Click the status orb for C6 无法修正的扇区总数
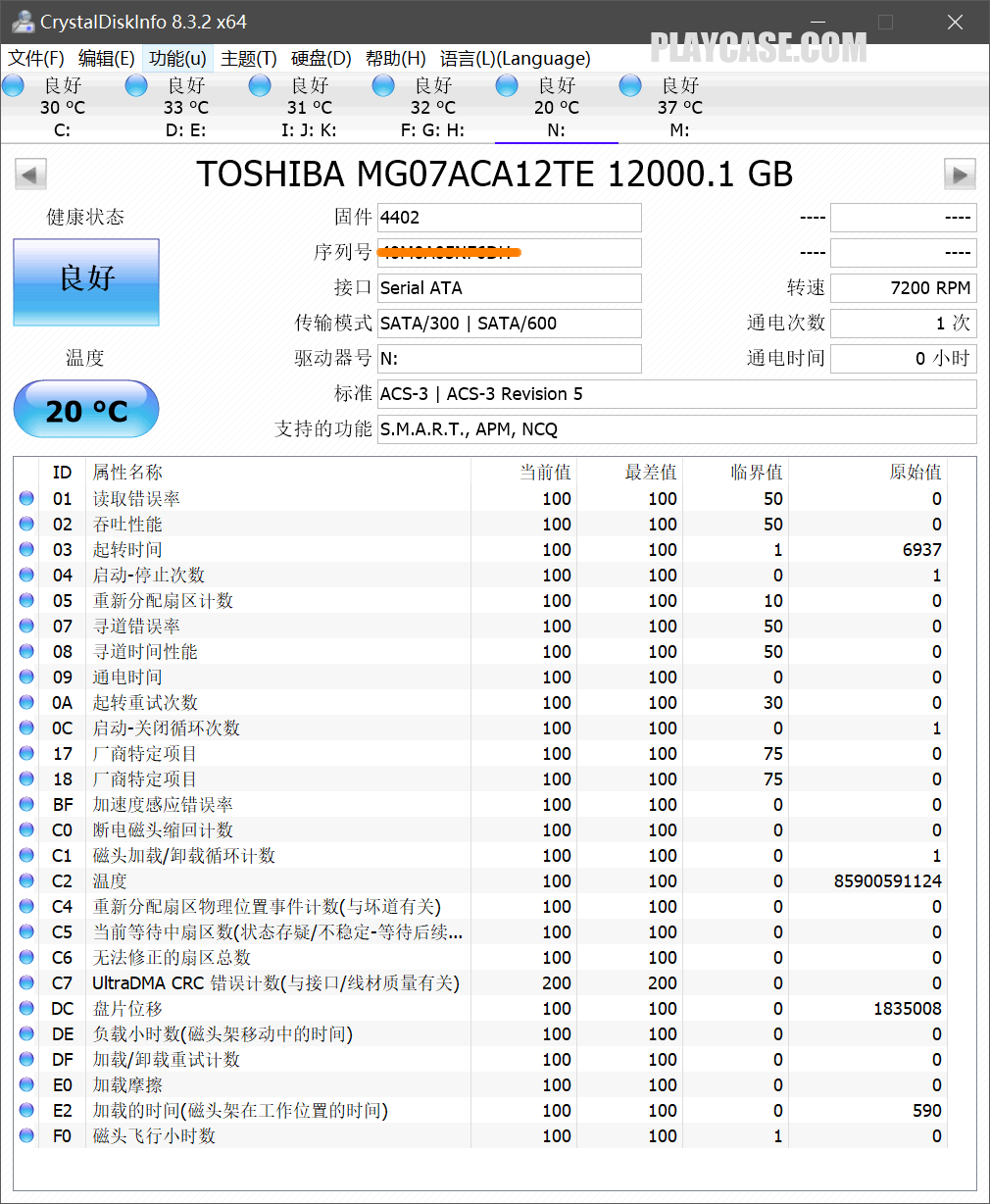 click(26, 958)
